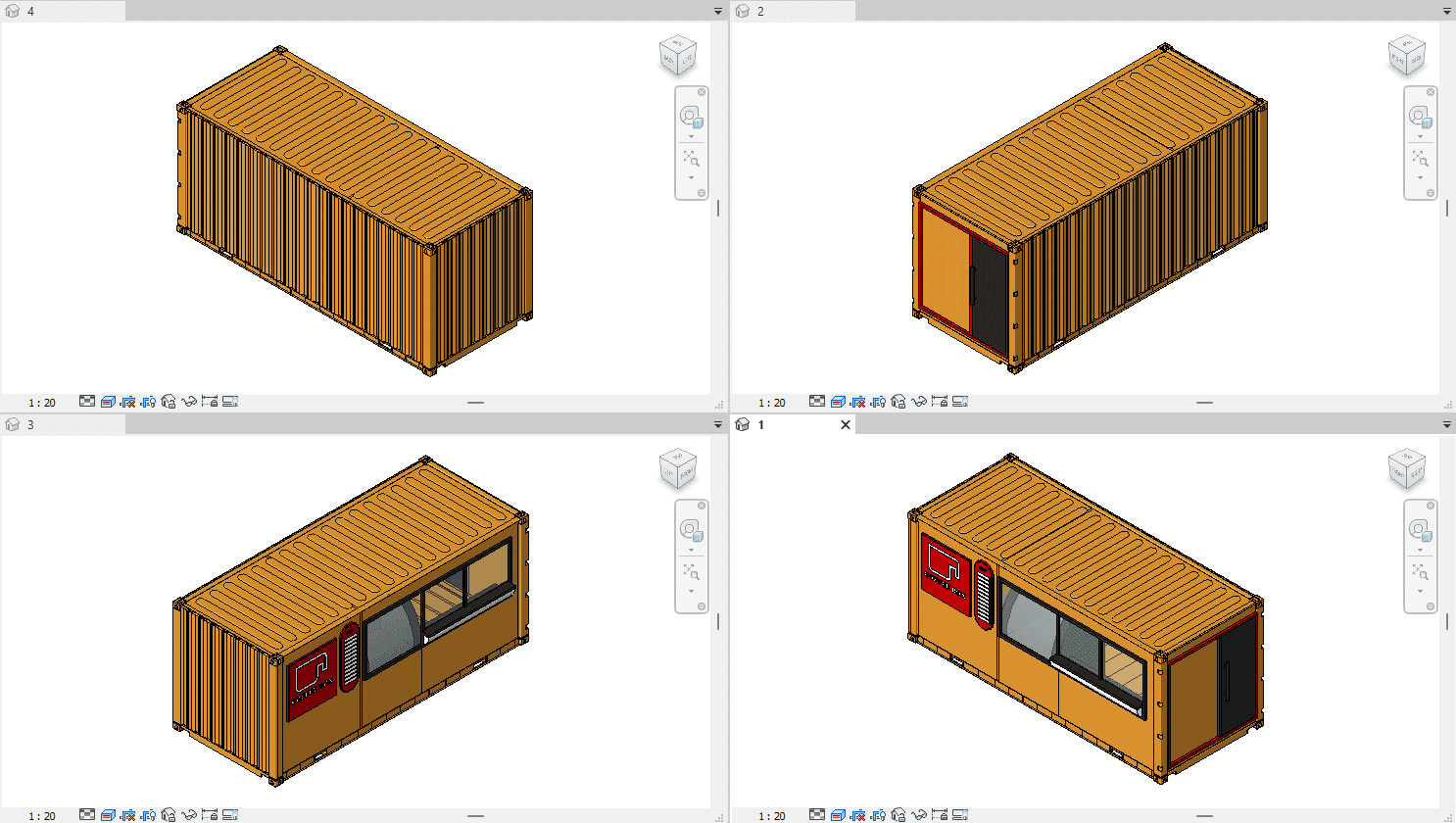Expand the Steering Wheel dropdown arrow in view 4
The image size is (1456, 823).
tap(691, 137)
